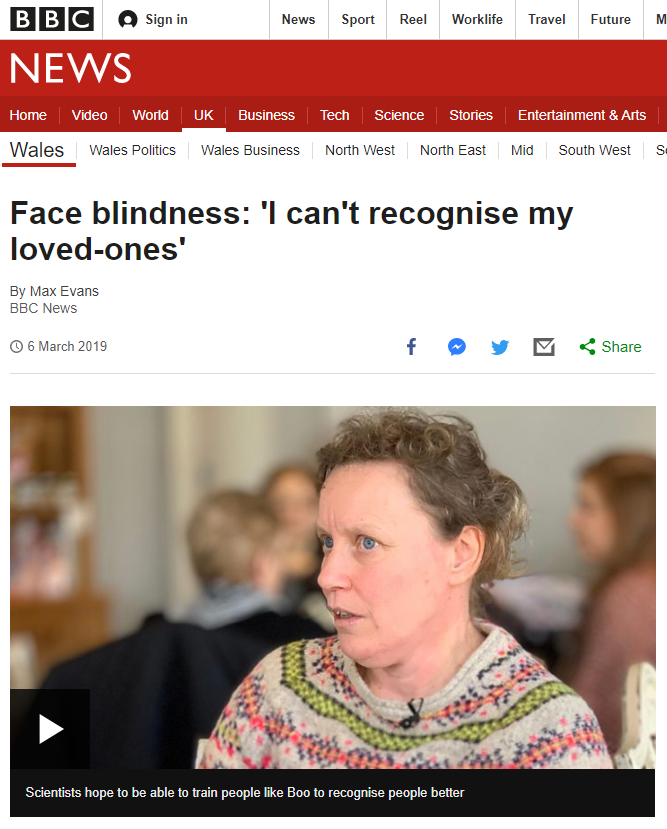Screen dimensions: 667x829
Task: Open the Share options
Action: click(x=610, y=347)
